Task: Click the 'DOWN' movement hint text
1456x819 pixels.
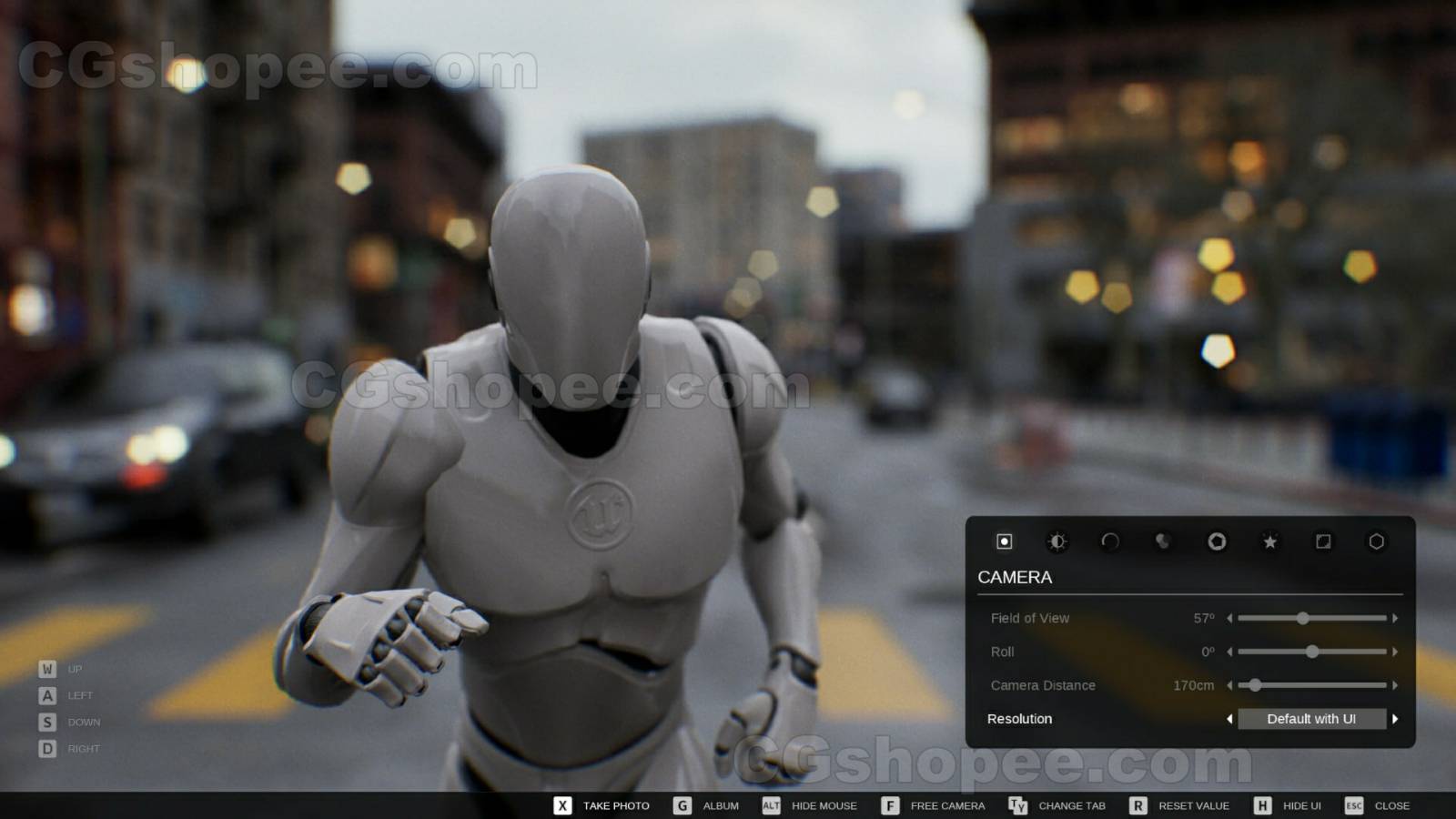Action: click(84, 722)
